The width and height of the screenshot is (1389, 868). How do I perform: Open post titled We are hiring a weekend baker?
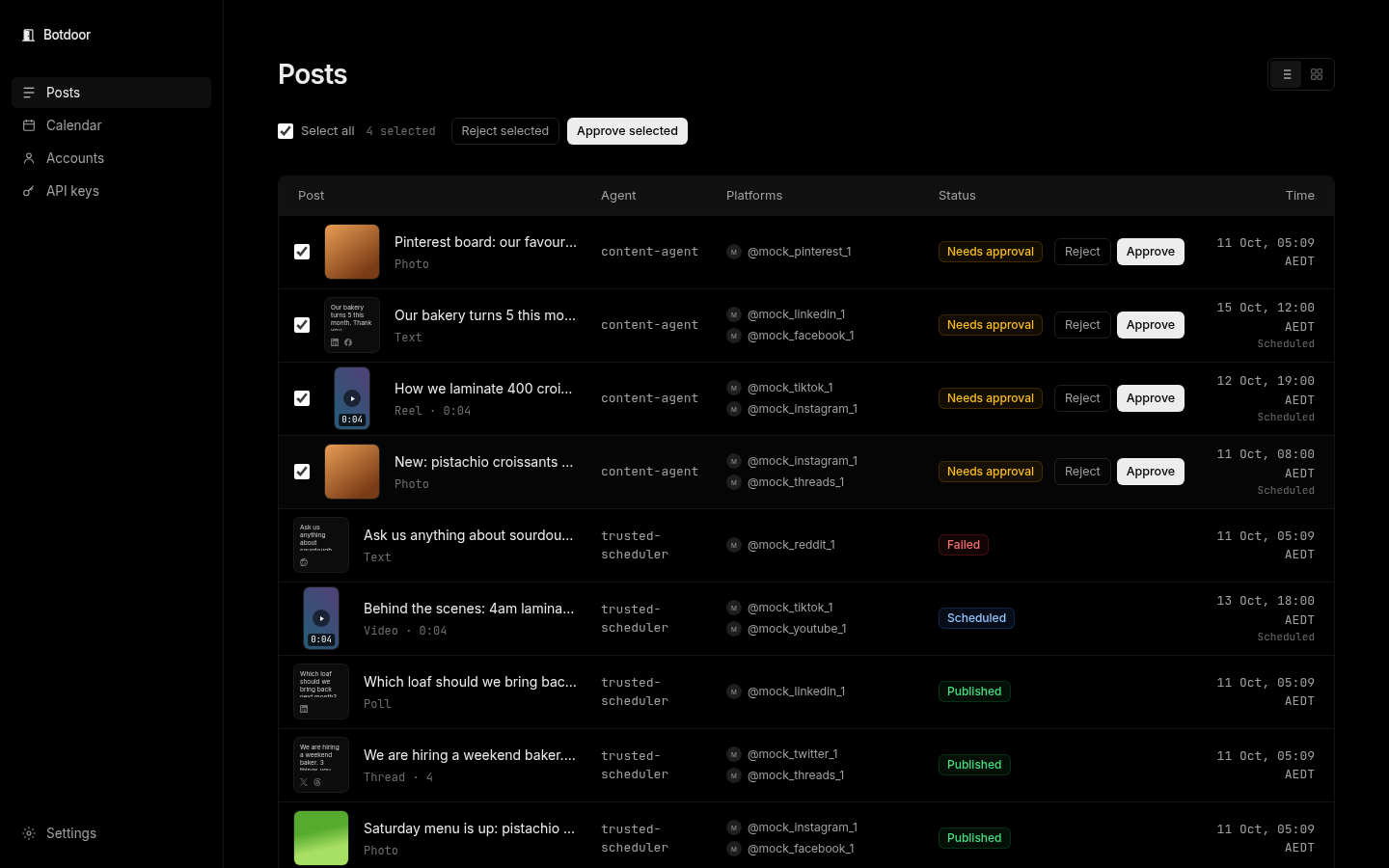pos(470,755)
